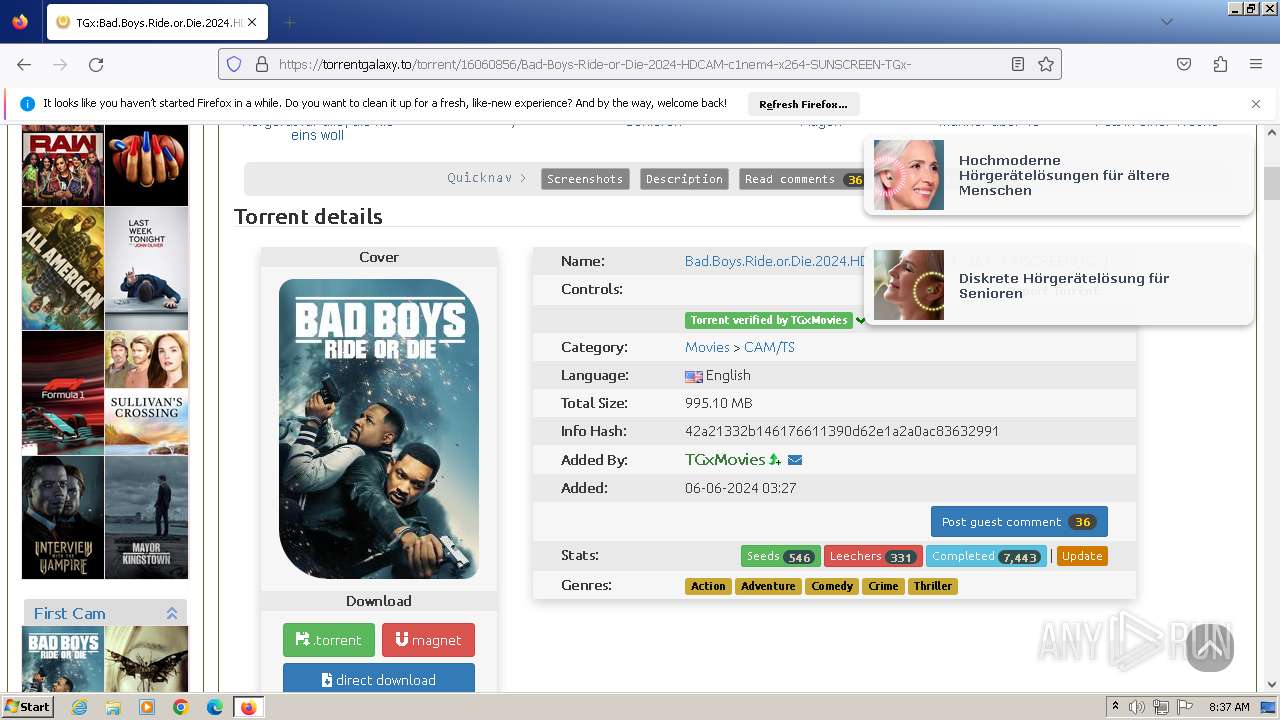Open Diskrete Hörgerätelösung für Senioren ad
Screen dimensions: 1280x720
[x=1059, y=285]
